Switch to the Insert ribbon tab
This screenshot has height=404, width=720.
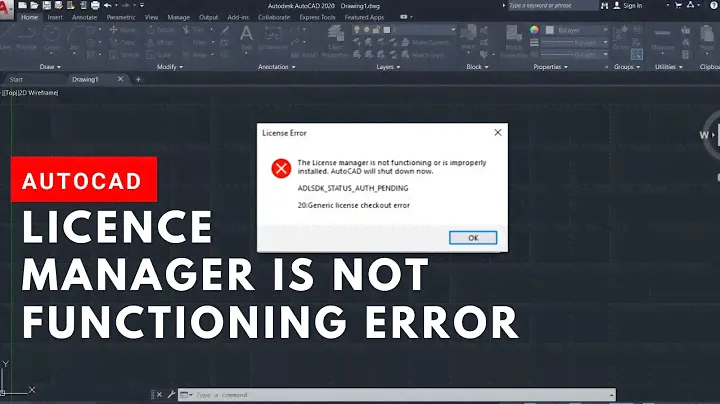(53, 17)
